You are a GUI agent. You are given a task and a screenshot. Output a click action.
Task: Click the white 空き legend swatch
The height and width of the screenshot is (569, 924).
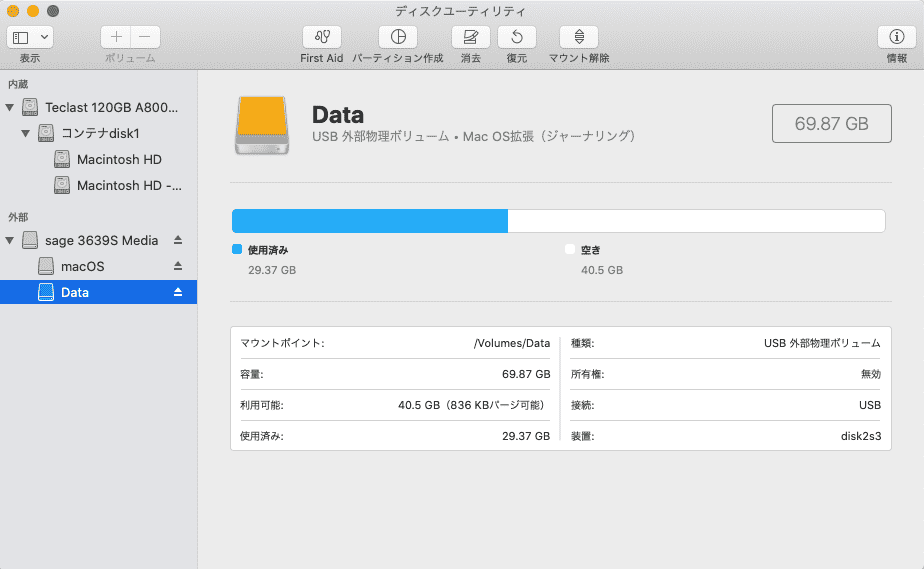pyautogui.click(x=570, y=249)
